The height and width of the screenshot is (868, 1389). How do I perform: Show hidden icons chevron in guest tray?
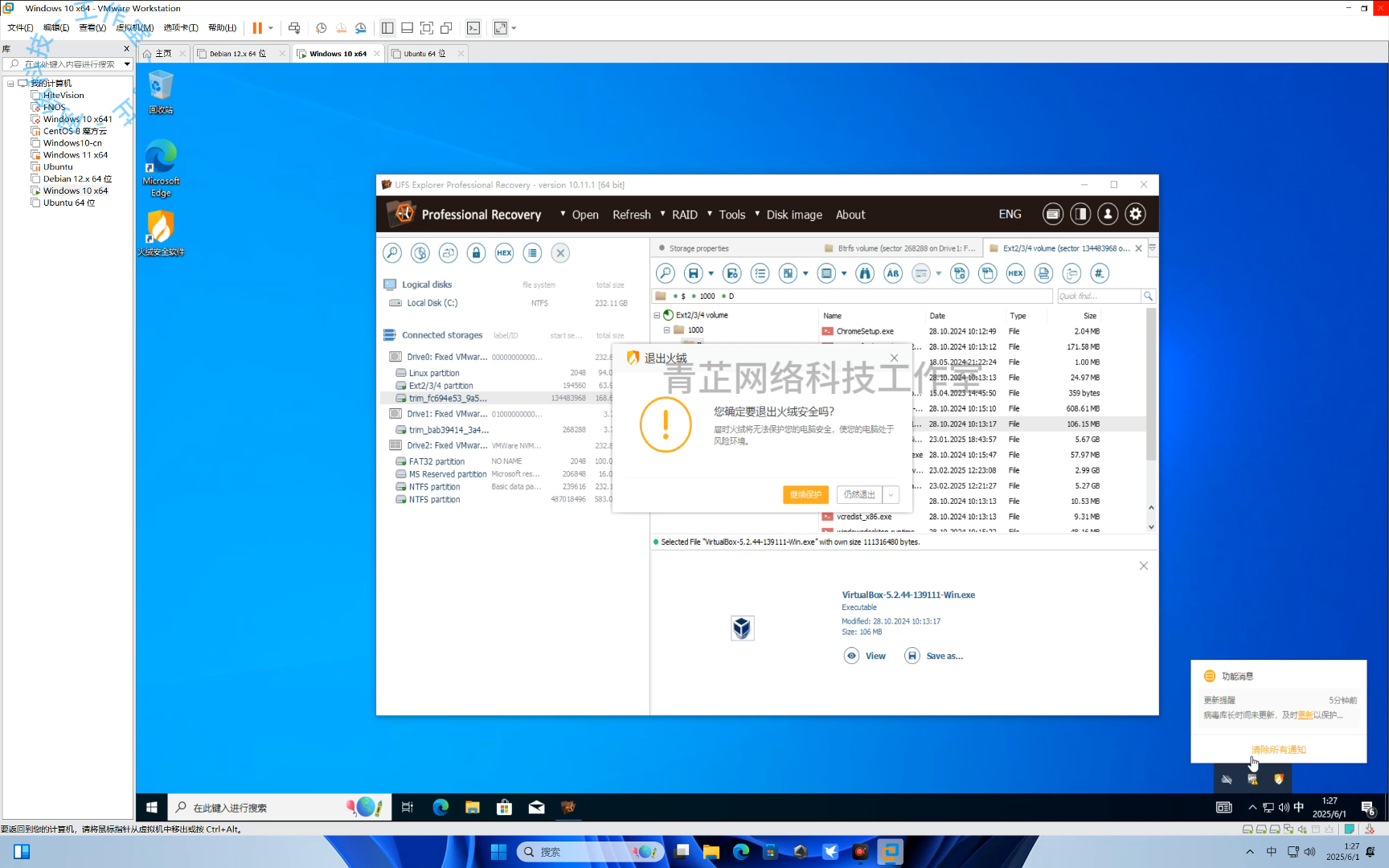tap(1252, 807)
